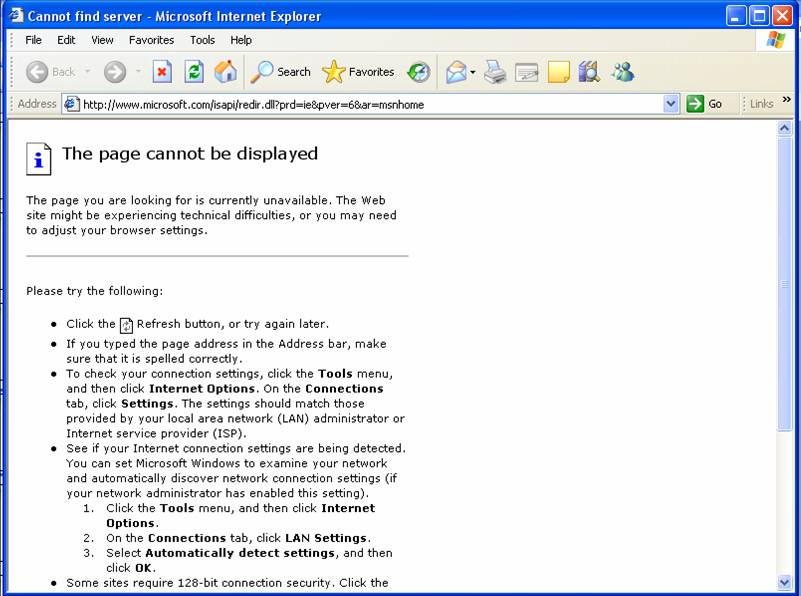Click the Edit page toolbar icon

(527, 73)
